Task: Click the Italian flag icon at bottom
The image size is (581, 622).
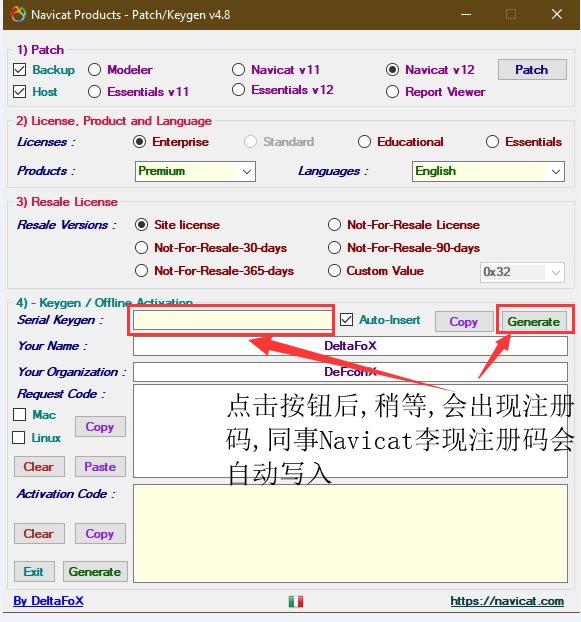Action: coord(296,601)
